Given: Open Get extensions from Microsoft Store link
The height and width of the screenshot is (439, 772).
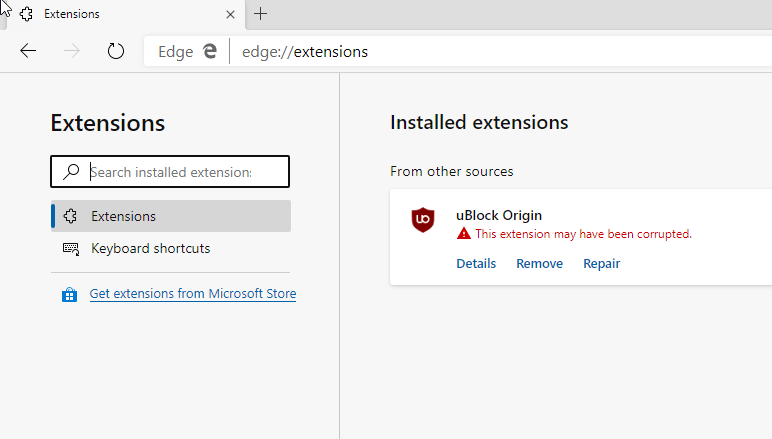Looking at the screenshot, I should click(x=193, y=294).
